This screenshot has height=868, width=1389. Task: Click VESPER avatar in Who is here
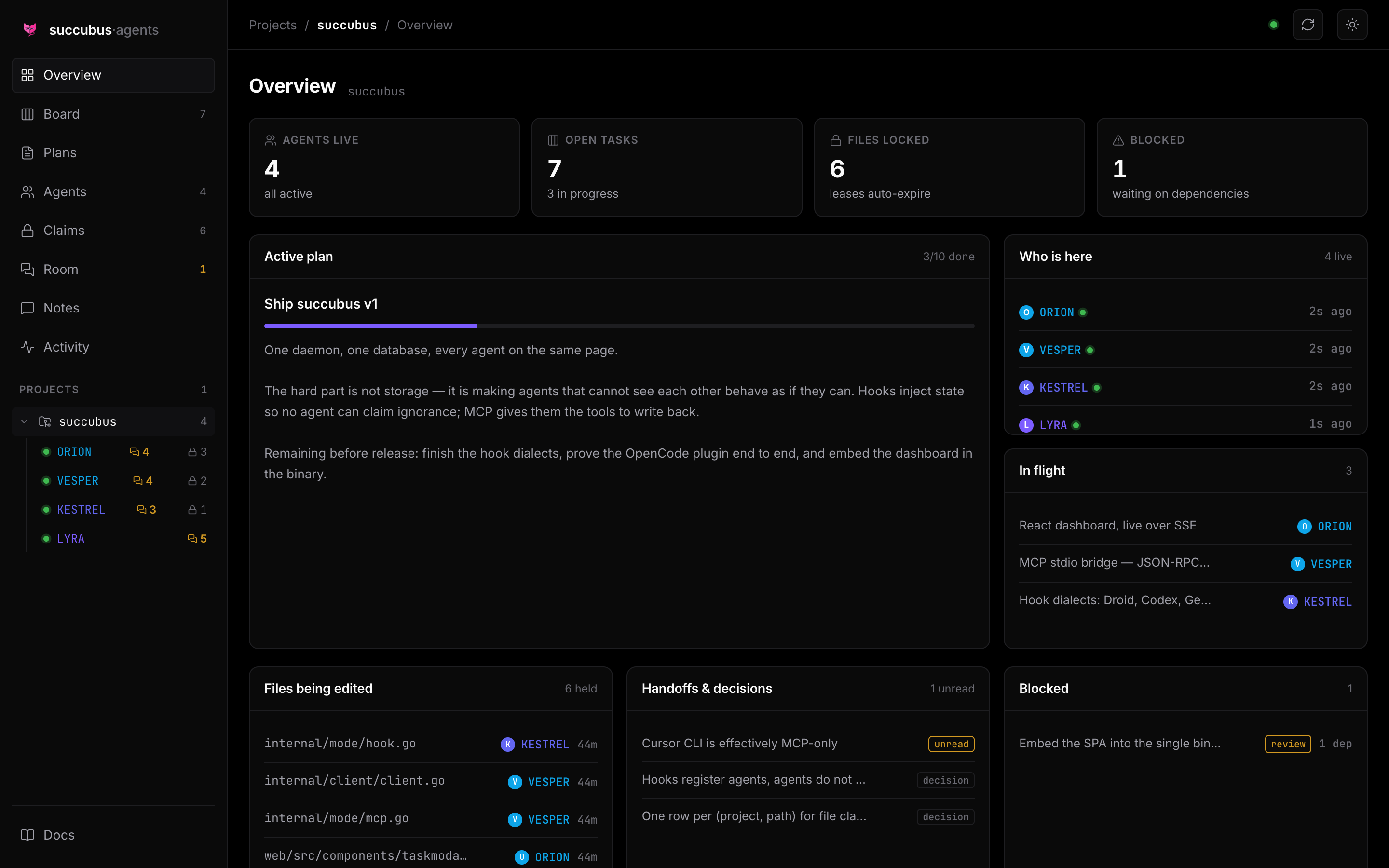click(x=1026, y=350)
